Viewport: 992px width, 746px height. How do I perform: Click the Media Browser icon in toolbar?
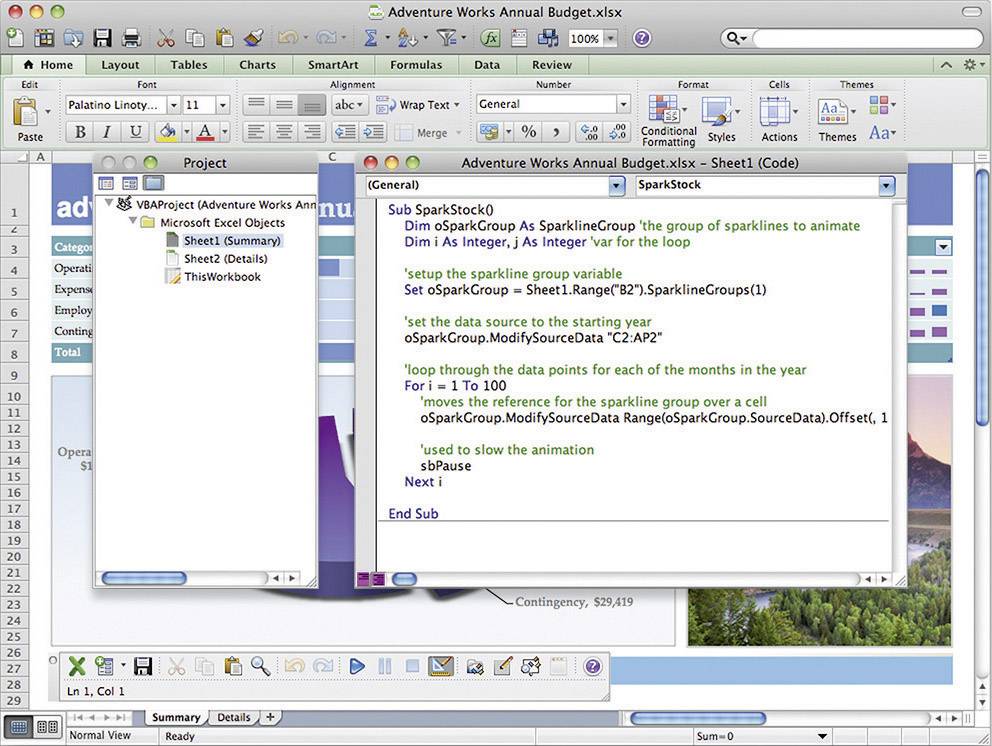pyautogui.click(x=548, y=39)
